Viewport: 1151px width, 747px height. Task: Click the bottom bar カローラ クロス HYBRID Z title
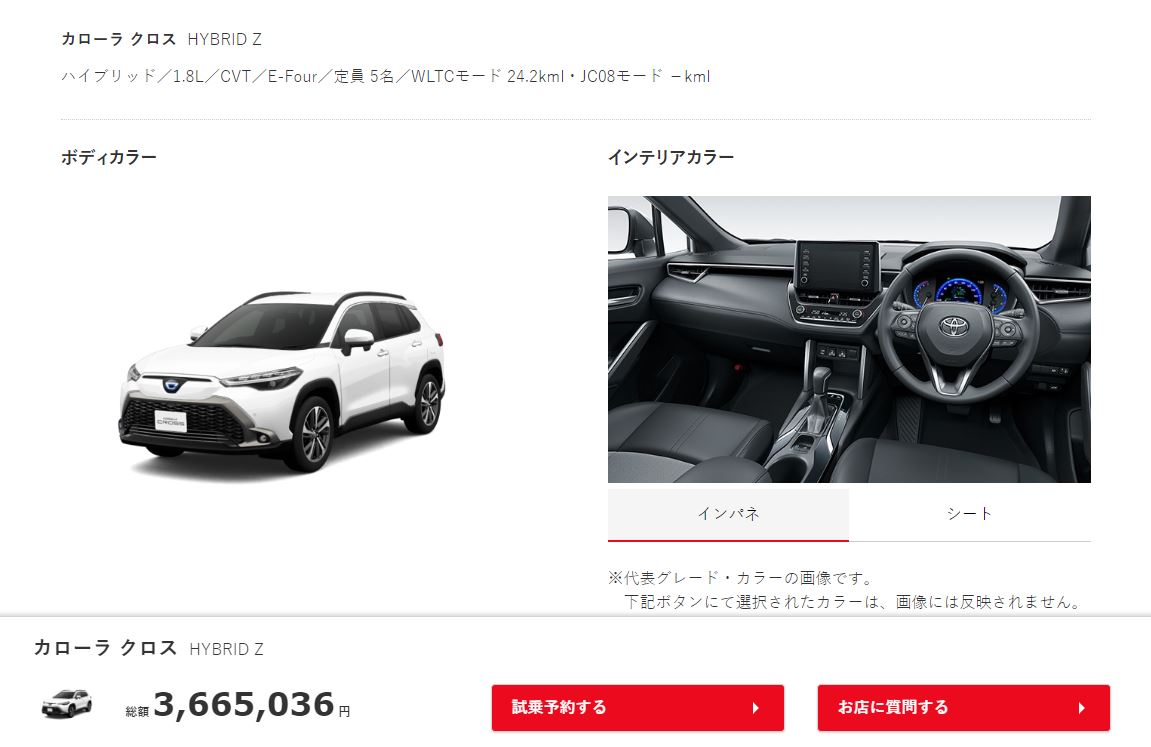(149, 648)
